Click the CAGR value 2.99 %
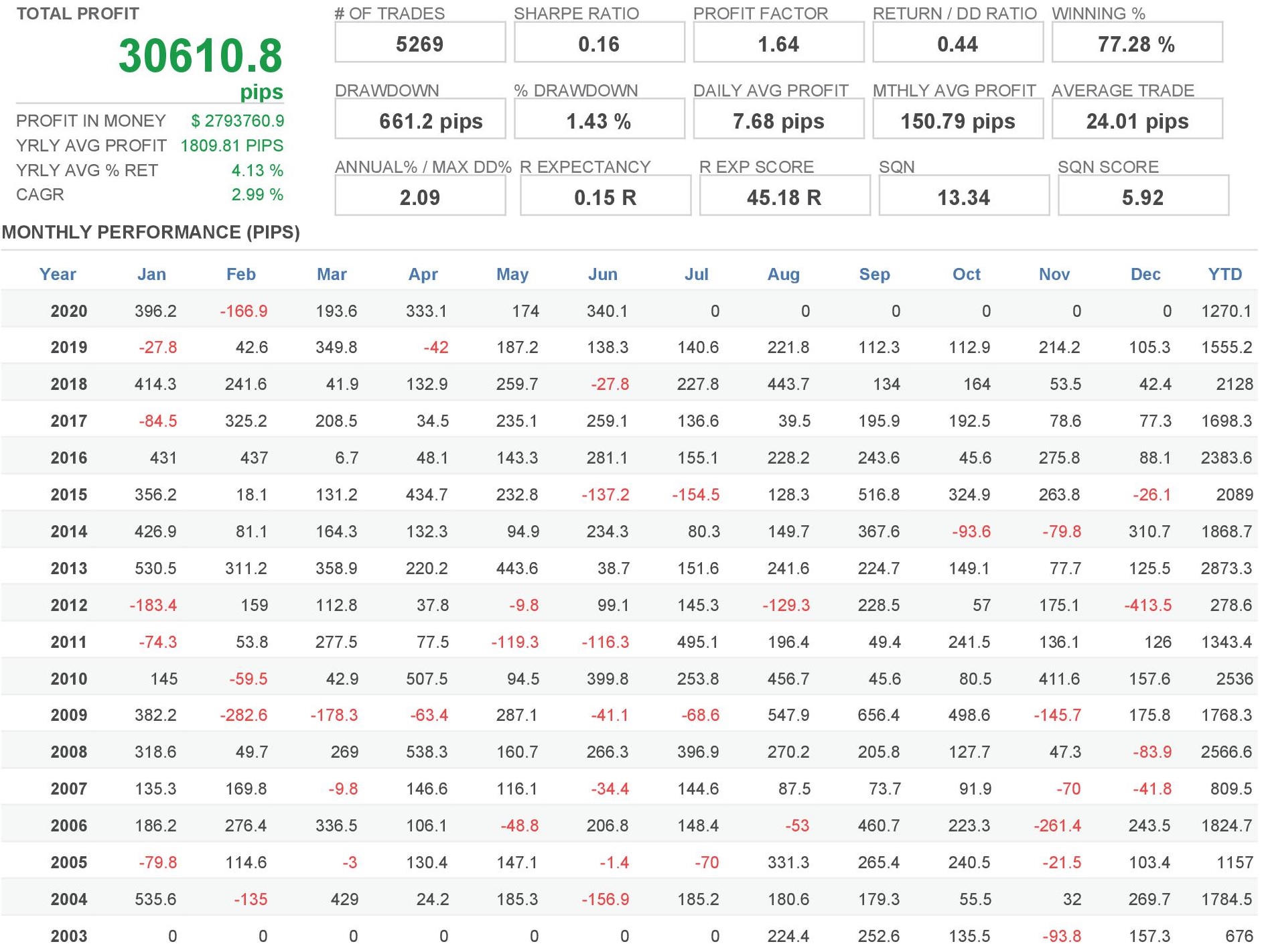This screenshot has width=1264, height=952. pos(257,194)
